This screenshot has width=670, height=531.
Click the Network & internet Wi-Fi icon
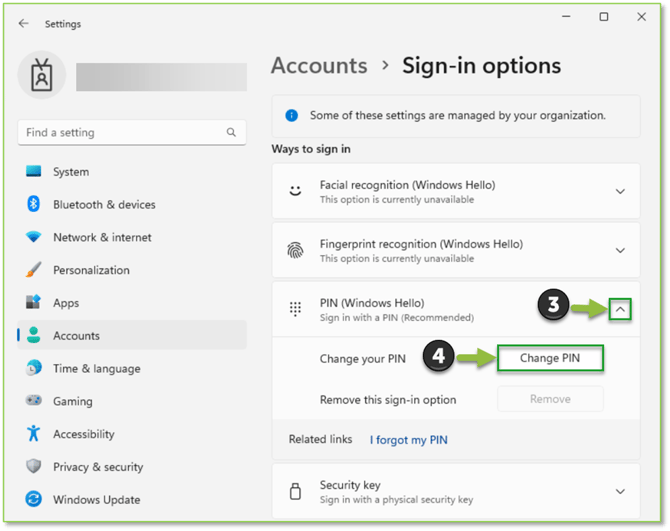(34, 237)
